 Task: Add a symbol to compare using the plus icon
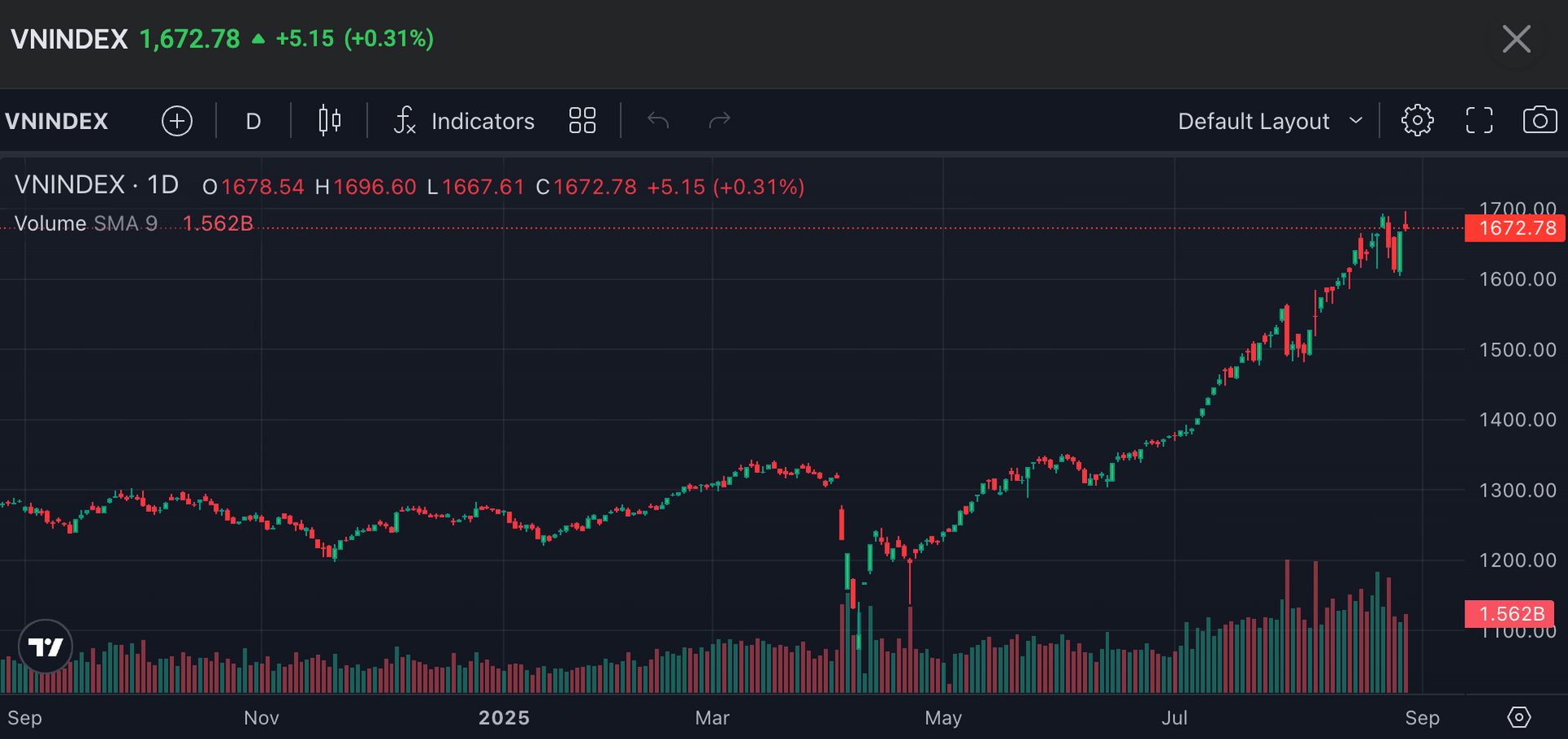click(177, 121)
